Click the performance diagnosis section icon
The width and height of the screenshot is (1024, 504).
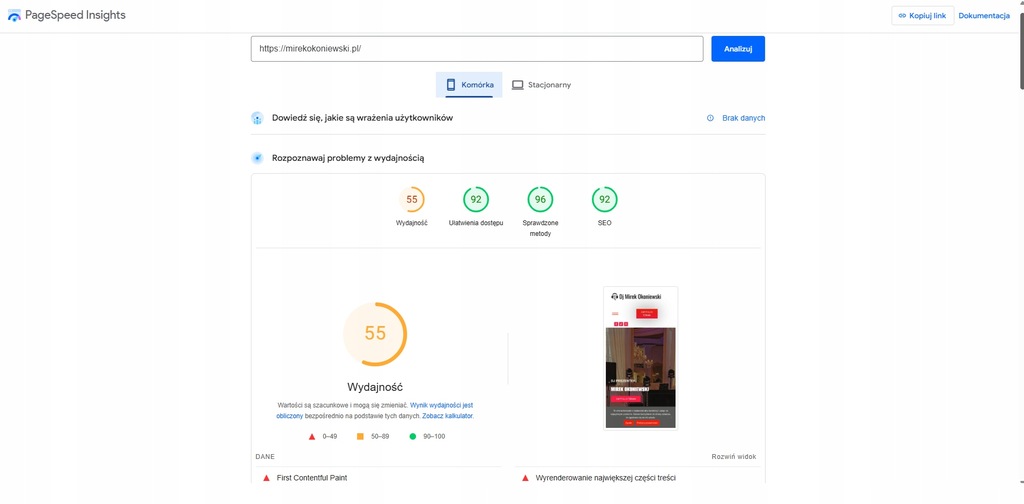tap(257, 158)
